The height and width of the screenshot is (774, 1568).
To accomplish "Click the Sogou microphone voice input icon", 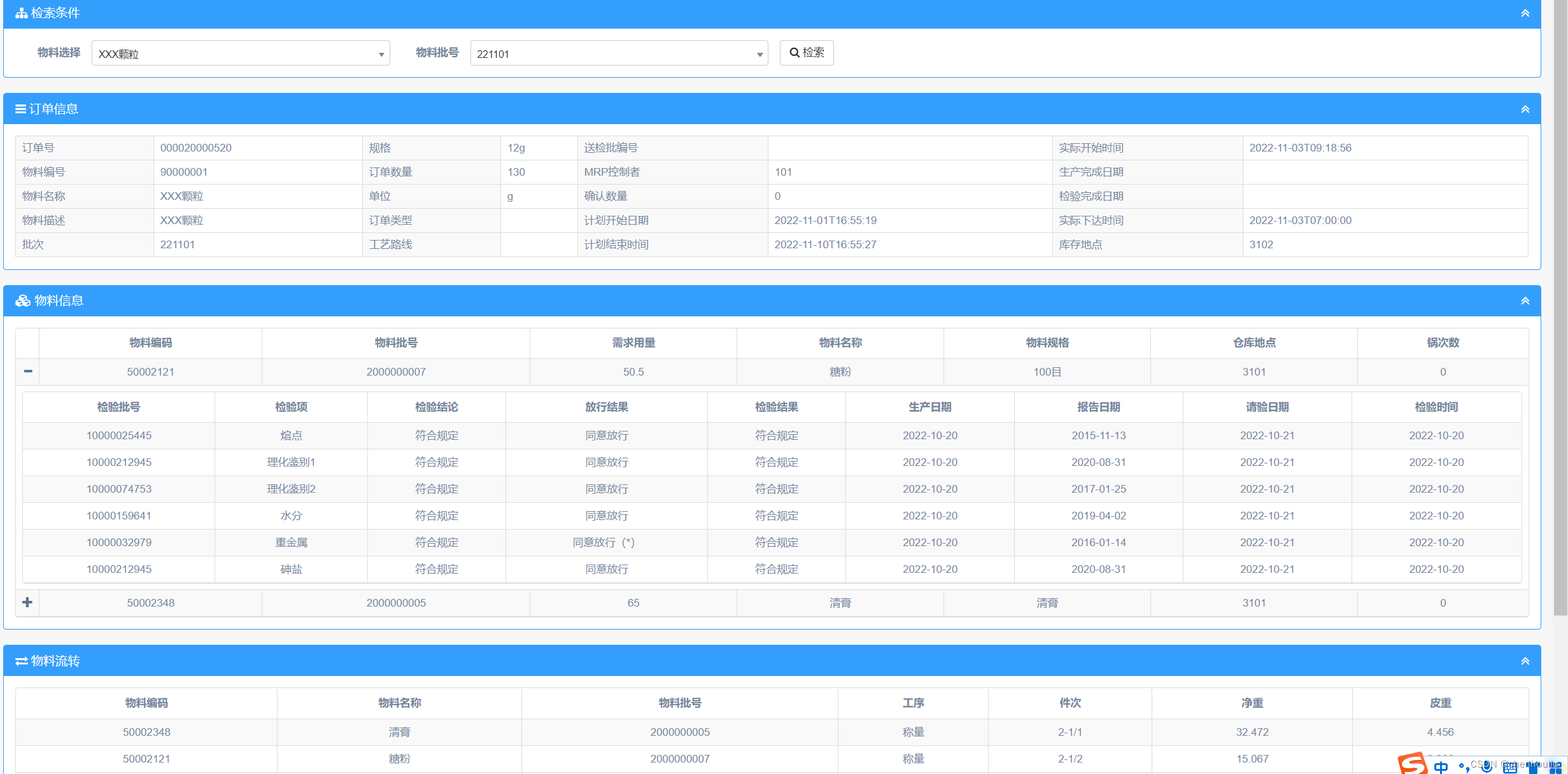I will click(1487, 767).
